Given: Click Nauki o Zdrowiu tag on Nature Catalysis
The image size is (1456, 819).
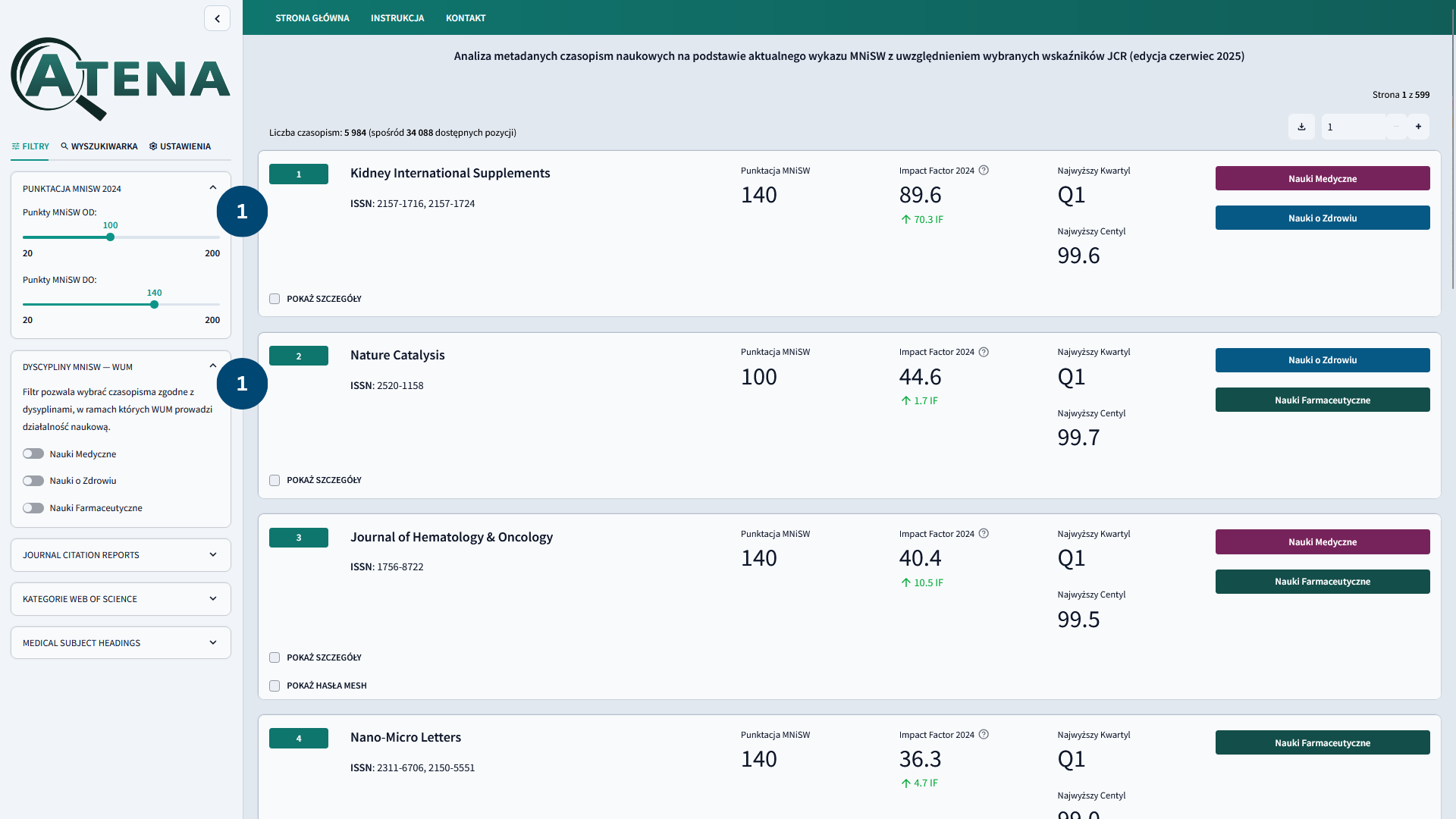Looking at the screenshot, I should point(1323,360).
